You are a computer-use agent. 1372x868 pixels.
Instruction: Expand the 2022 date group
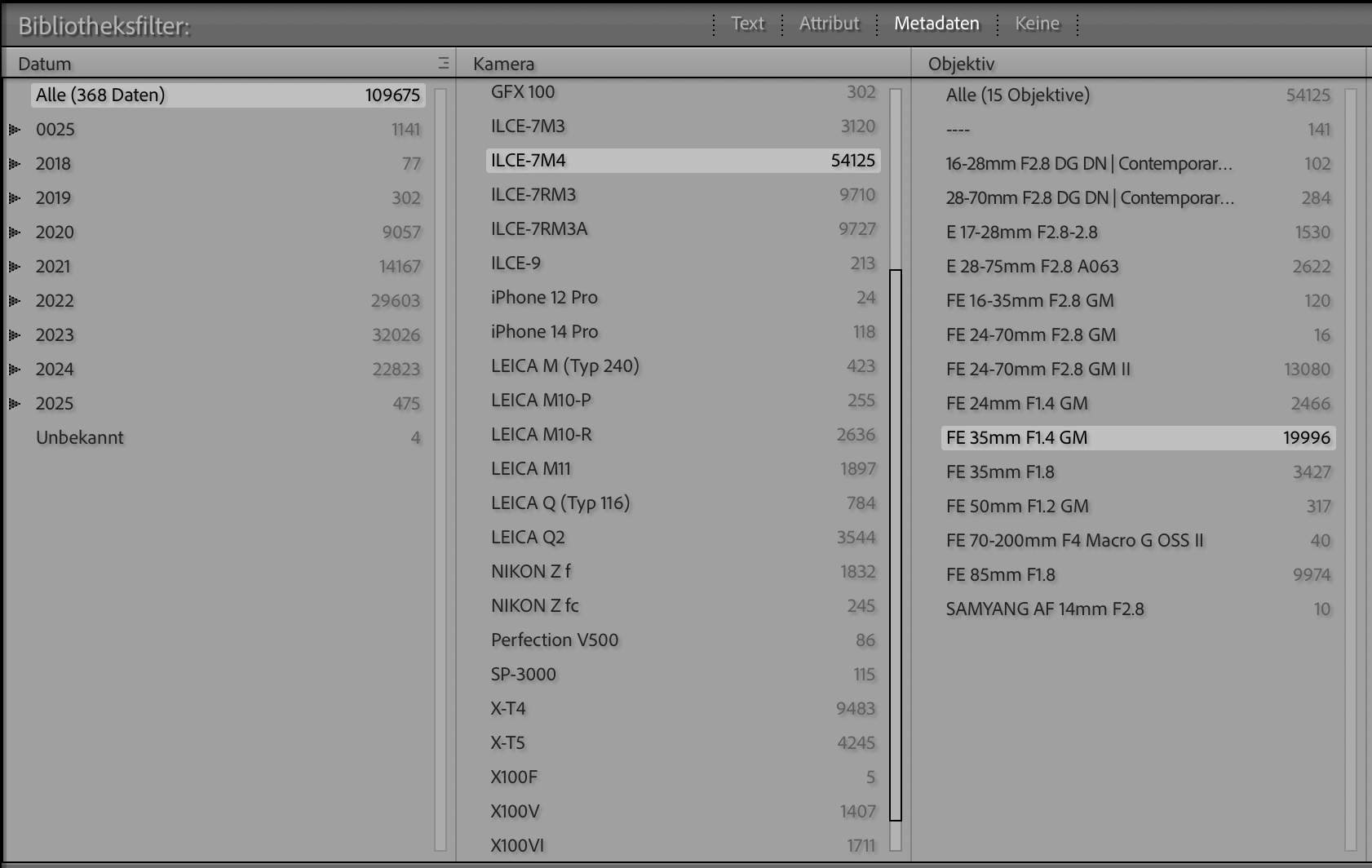(14, 300)
